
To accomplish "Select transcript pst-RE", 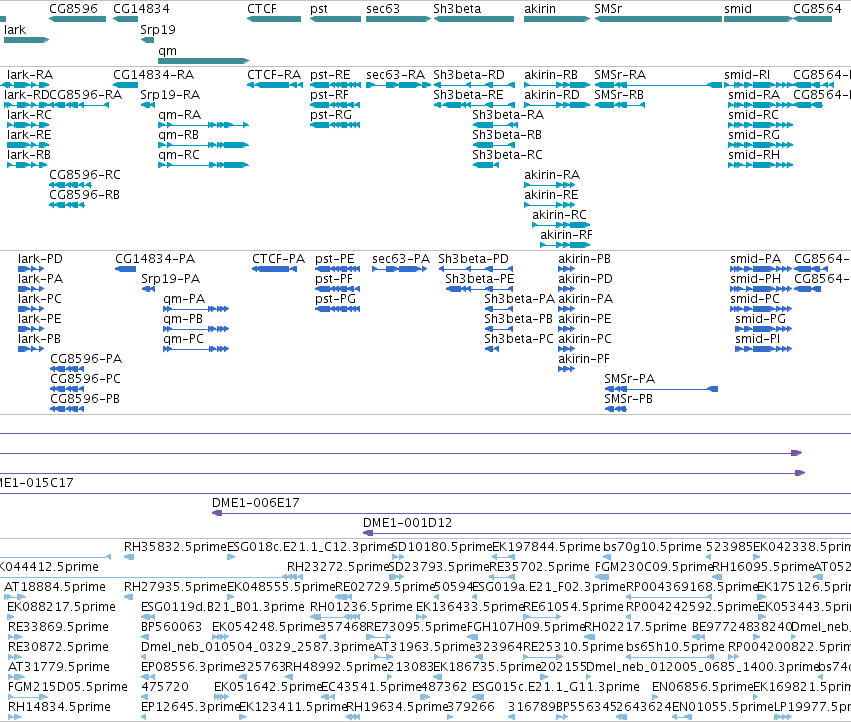I will click(x=330, y=75).
